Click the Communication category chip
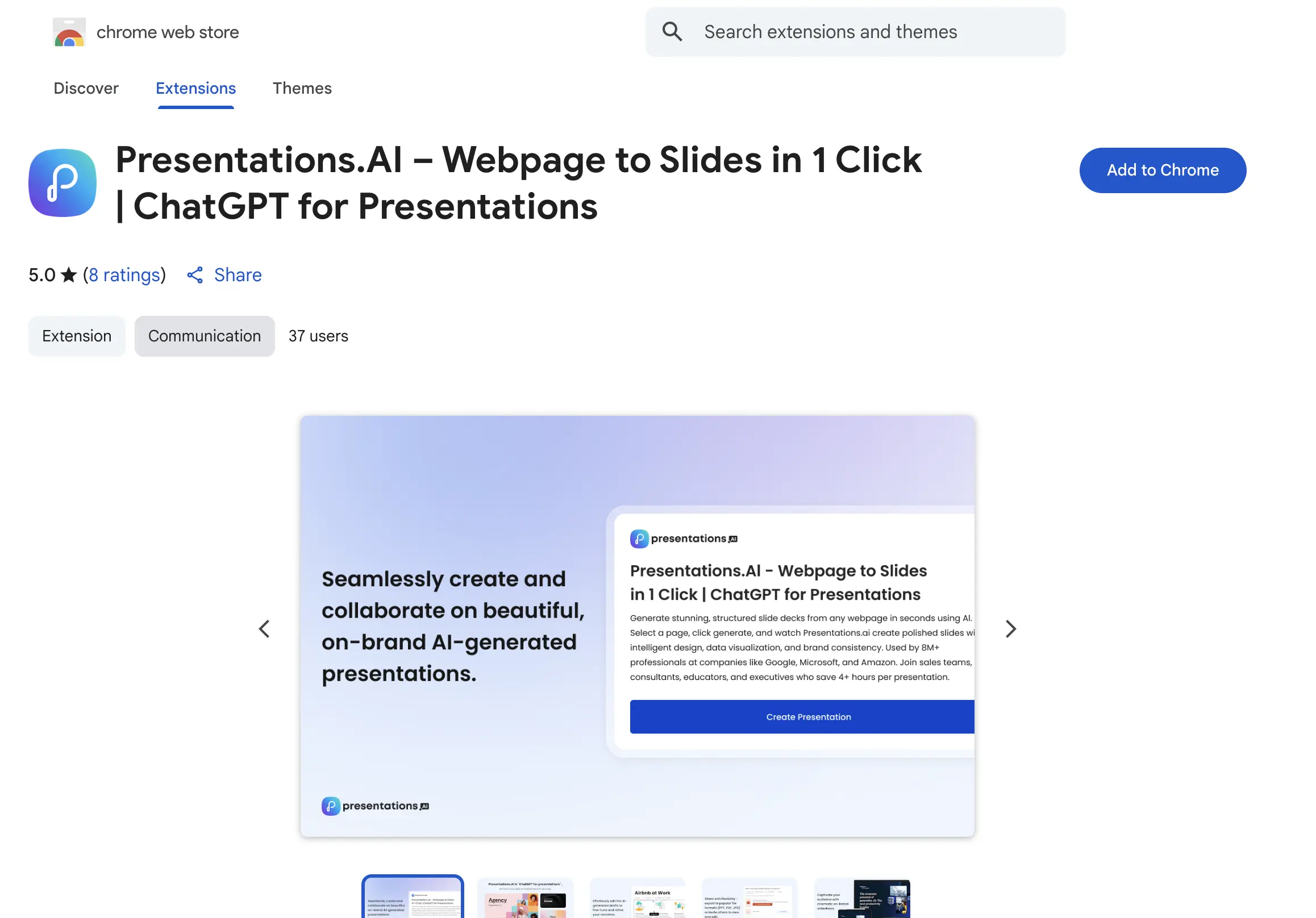 point(205,336)
